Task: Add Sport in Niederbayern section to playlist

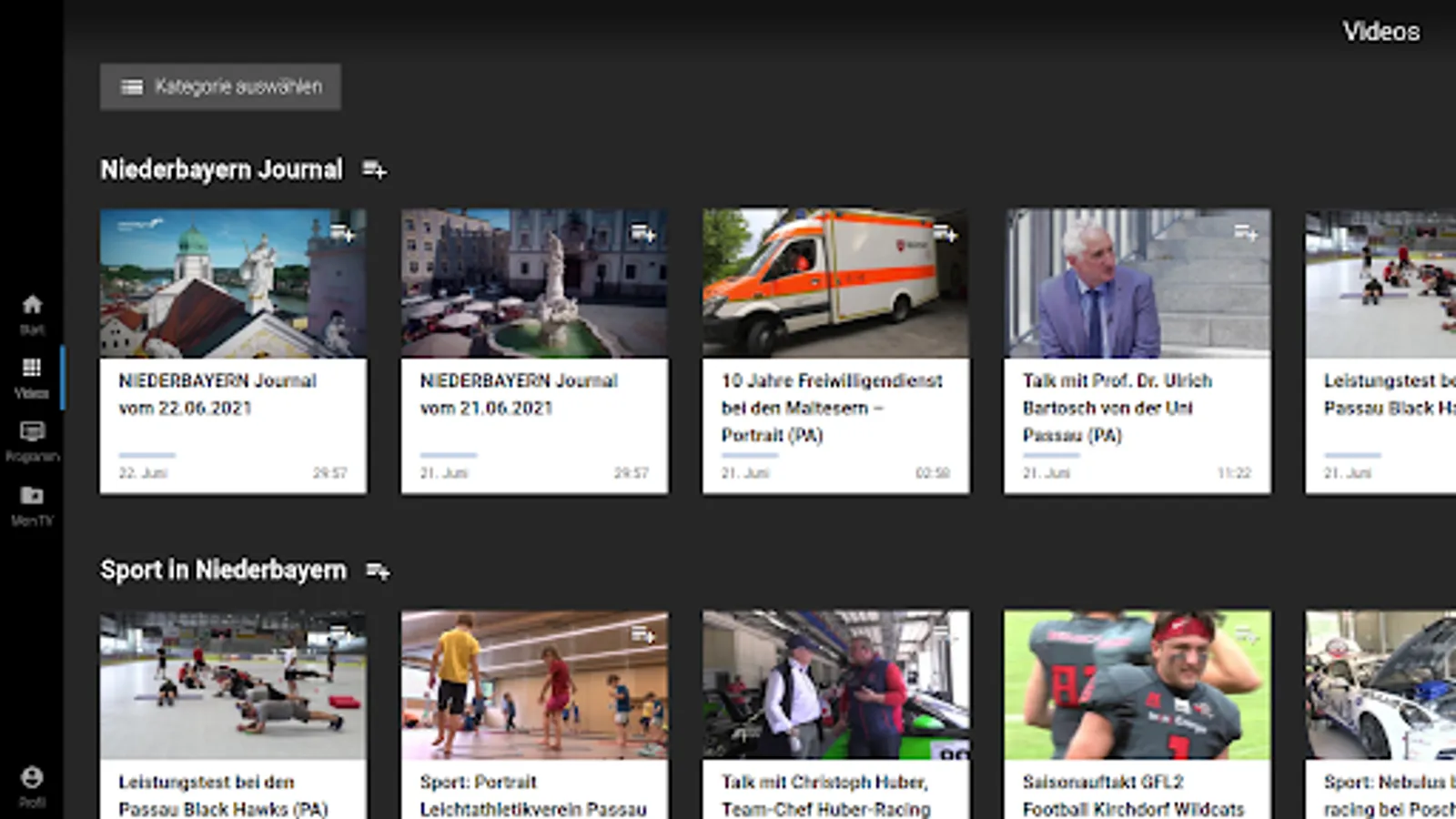Action: [x=378, y=571]
